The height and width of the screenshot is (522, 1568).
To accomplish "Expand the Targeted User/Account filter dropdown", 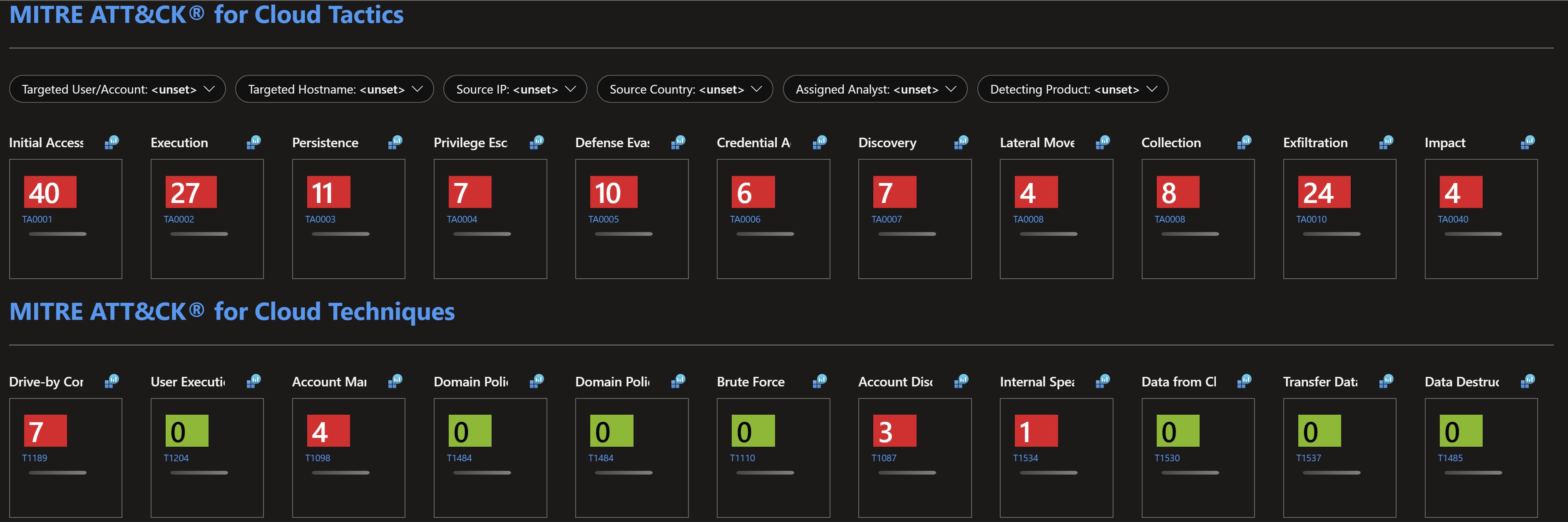I will (117, 89).
